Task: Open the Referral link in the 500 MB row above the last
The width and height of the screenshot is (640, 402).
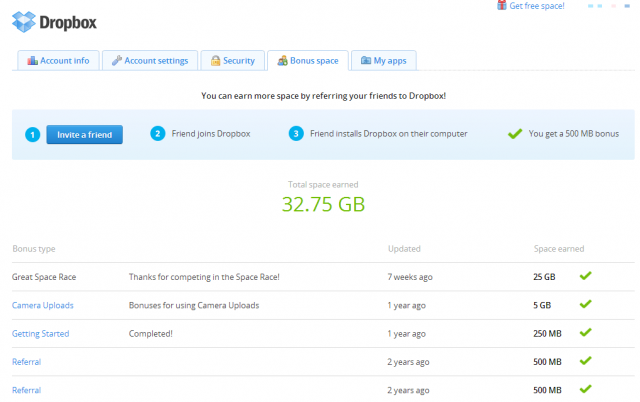Action: point(27,362)
